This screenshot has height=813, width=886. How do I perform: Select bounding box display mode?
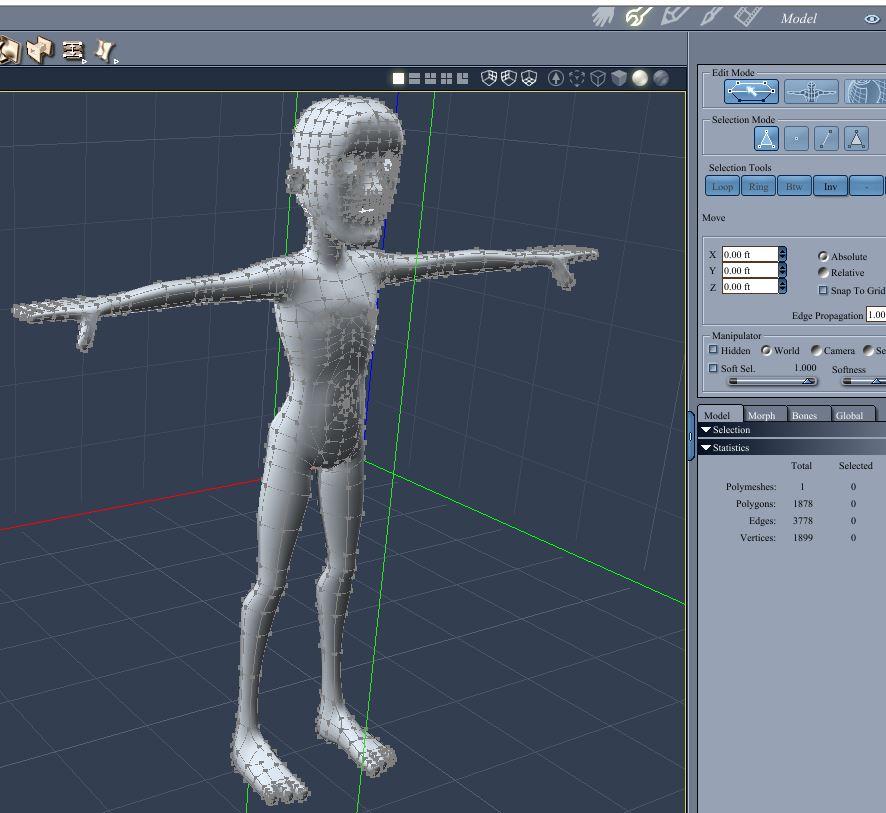[576, 78]
